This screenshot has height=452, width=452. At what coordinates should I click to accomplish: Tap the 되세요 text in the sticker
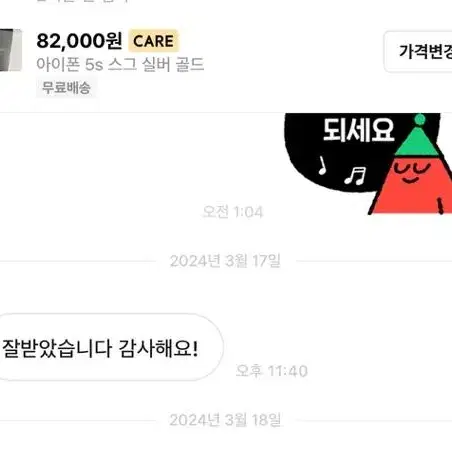[x=358, y=130]
